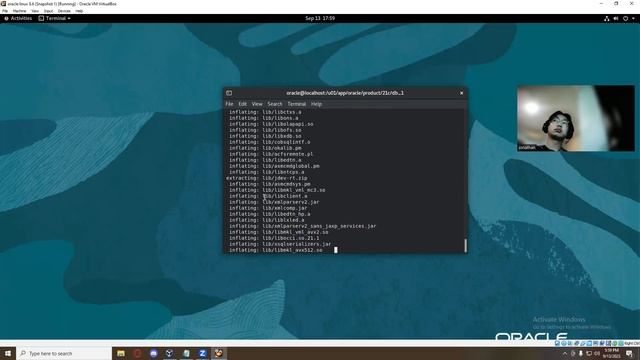This screenshot has height=360, width=640.
Task: Open the Terminal app menu dropdown in top bar
Action: click(54, 18)
